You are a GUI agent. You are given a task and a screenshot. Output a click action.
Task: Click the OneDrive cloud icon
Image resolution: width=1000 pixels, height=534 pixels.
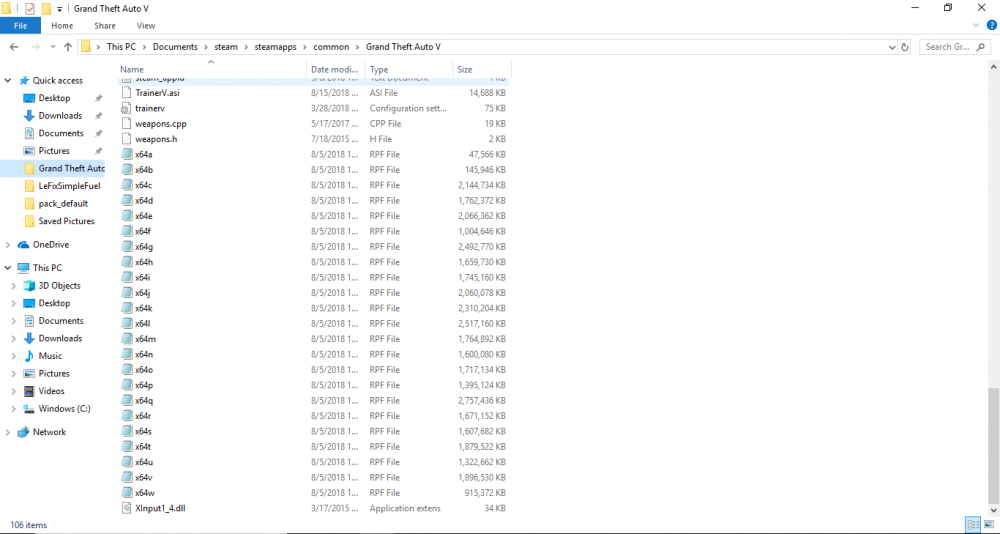(23, 244)
